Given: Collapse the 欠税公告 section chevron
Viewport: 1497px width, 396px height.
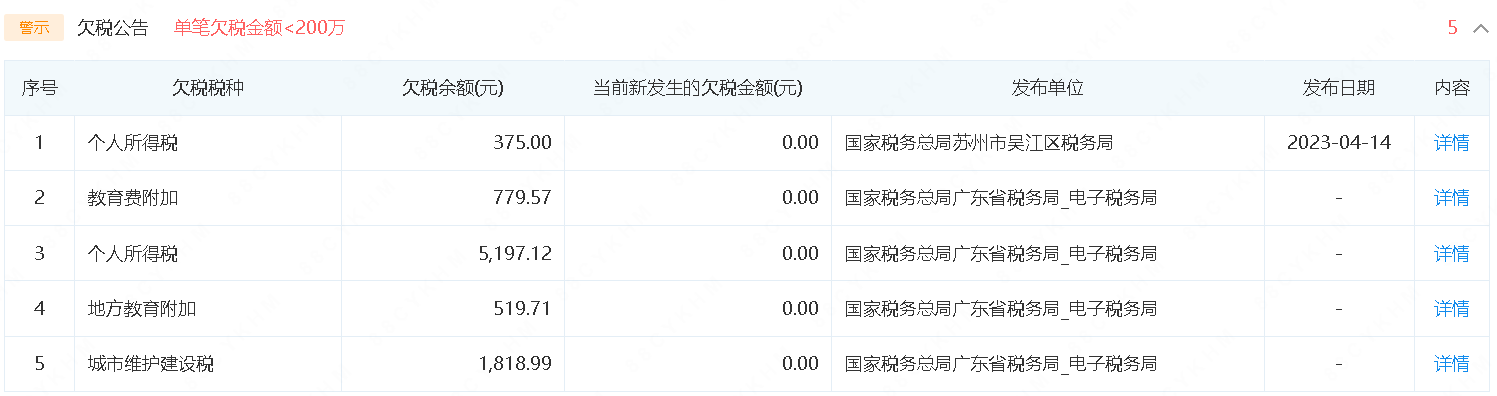Looking at the screenshot, I should 1481,28.
